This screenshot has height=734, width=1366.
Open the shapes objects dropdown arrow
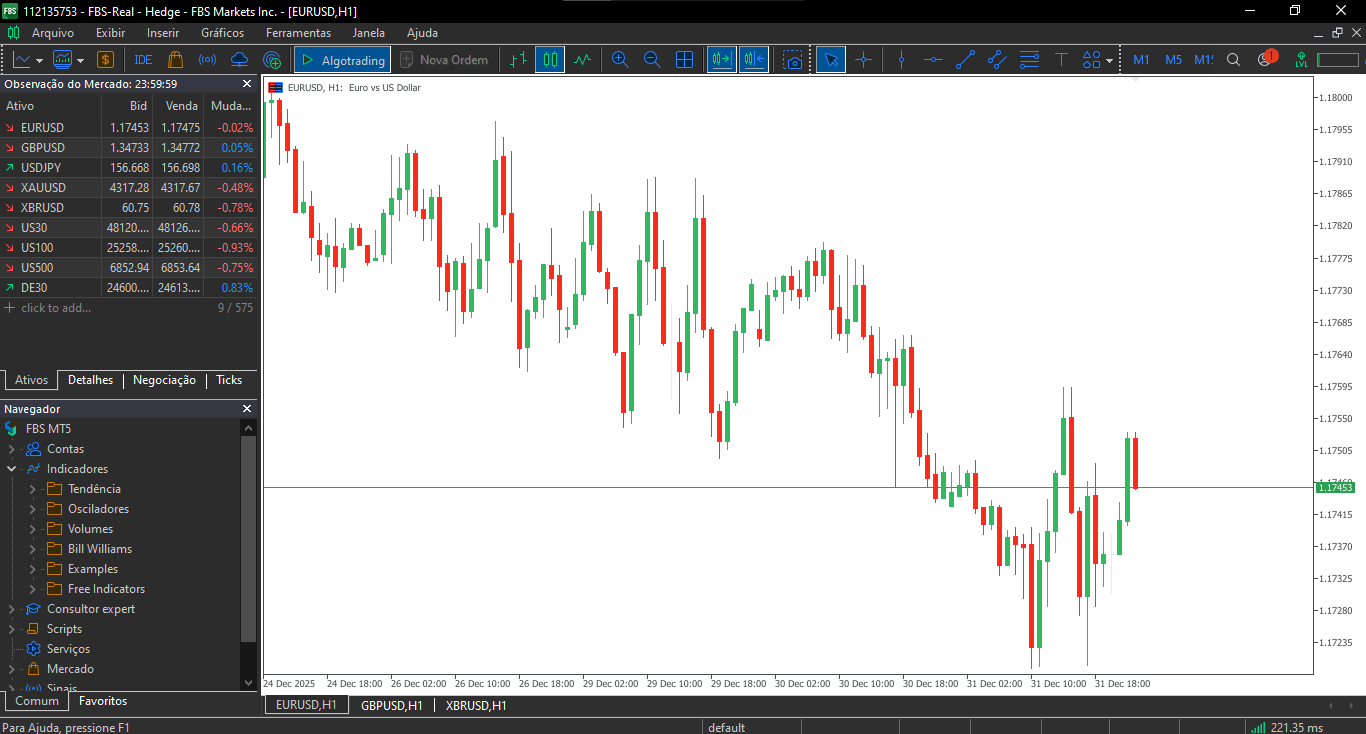[x=1110, y=61]
